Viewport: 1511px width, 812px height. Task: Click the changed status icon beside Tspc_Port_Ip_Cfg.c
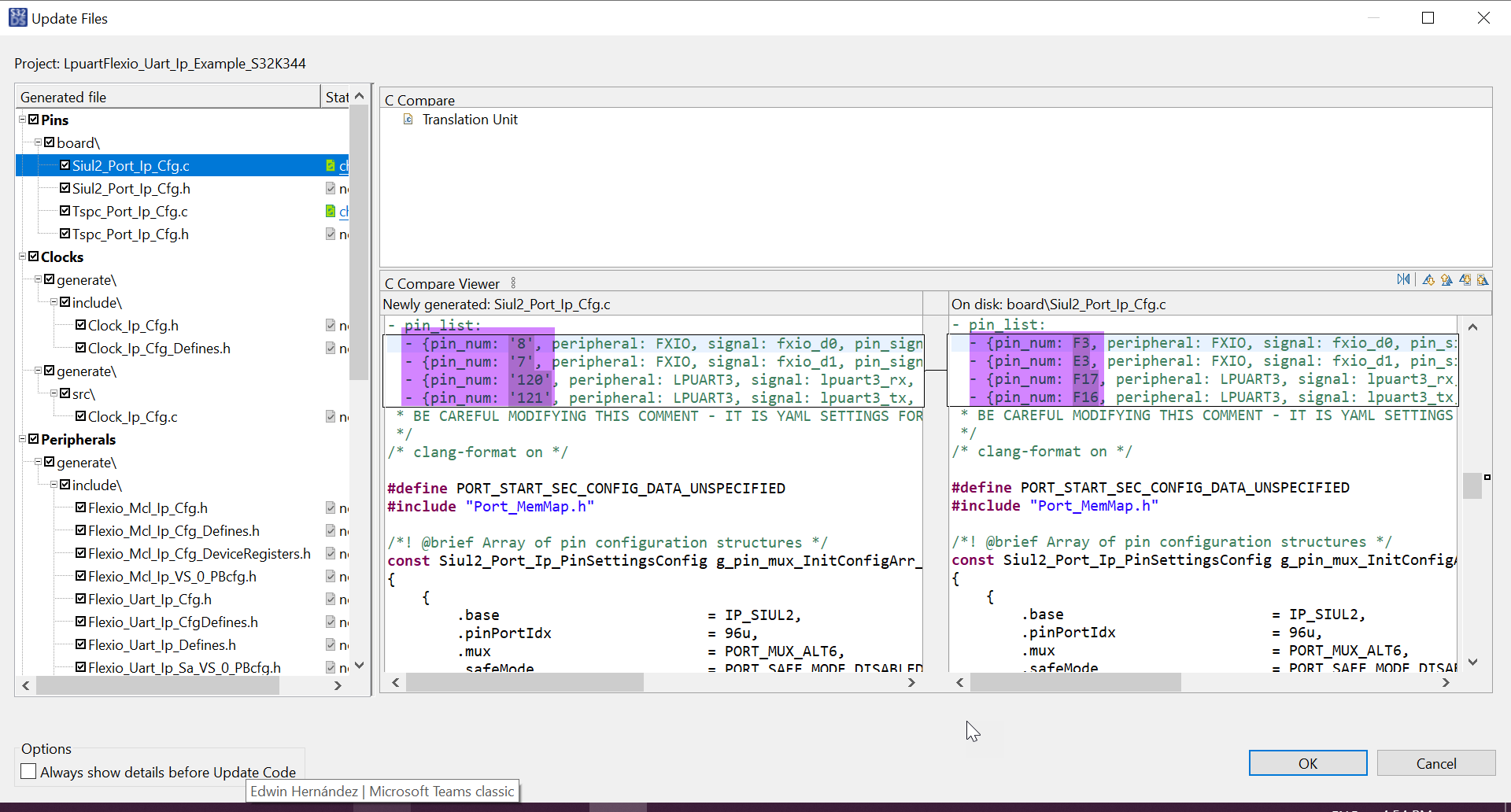[329, 211]
